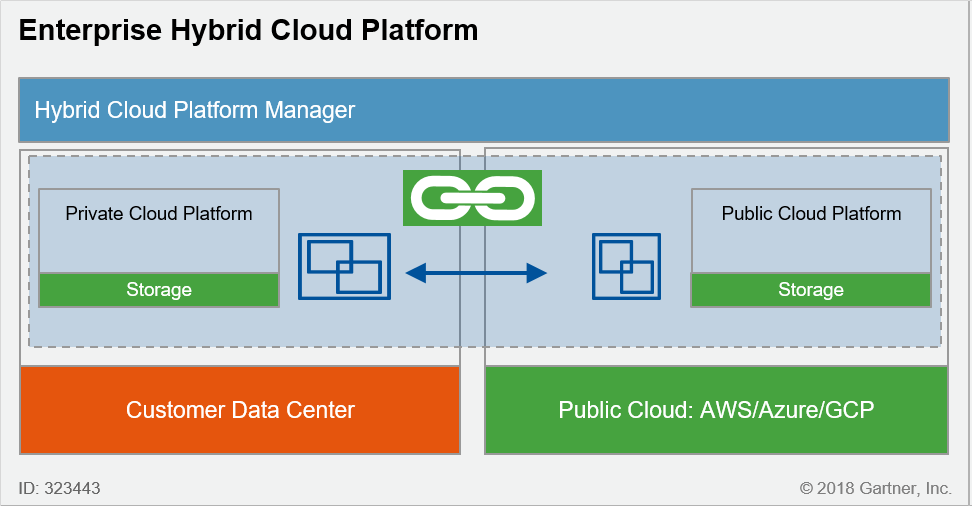Select Storage bar under Public Cloud Platform
The image size is (972, 508).
(811, 290)
